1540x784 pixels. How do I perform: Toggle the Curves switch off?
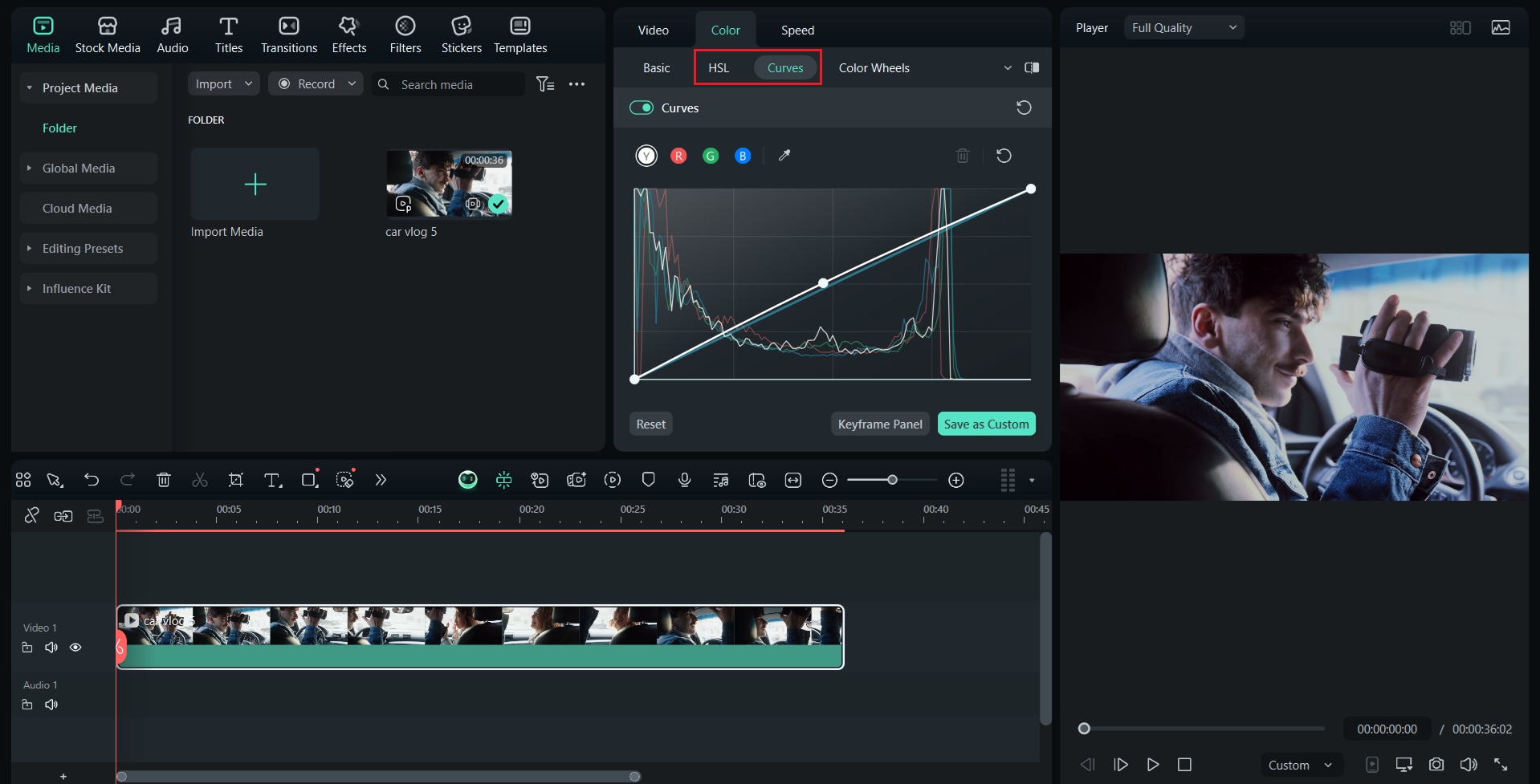point(641,108)
